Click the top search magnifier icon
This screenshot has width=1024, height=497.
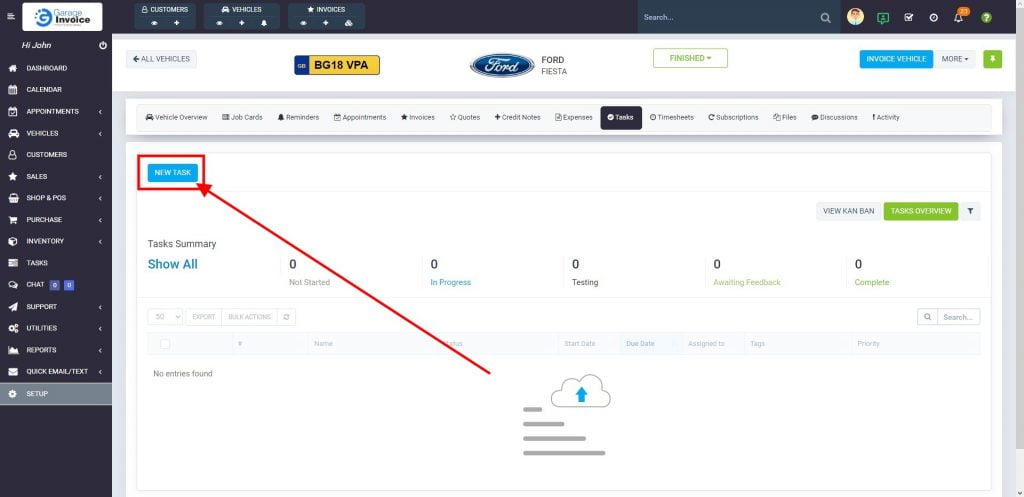click(x=825, y=18)
